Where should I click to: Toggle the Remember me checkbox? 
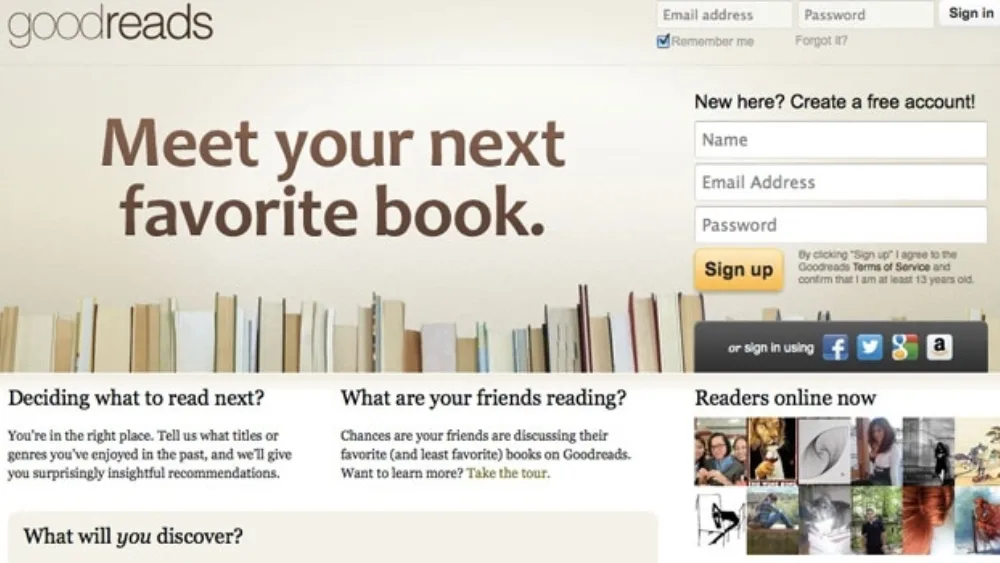click(x=663, y=41)
